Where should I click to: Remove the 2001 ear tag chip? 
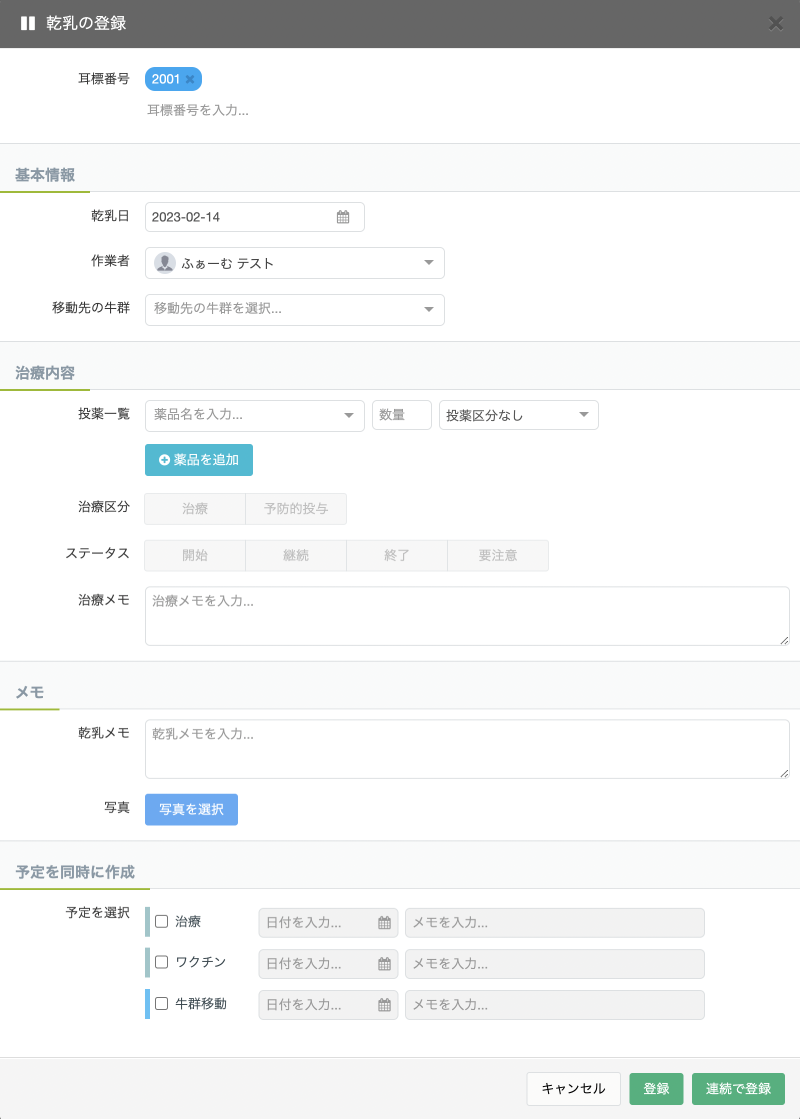point(190,79)
